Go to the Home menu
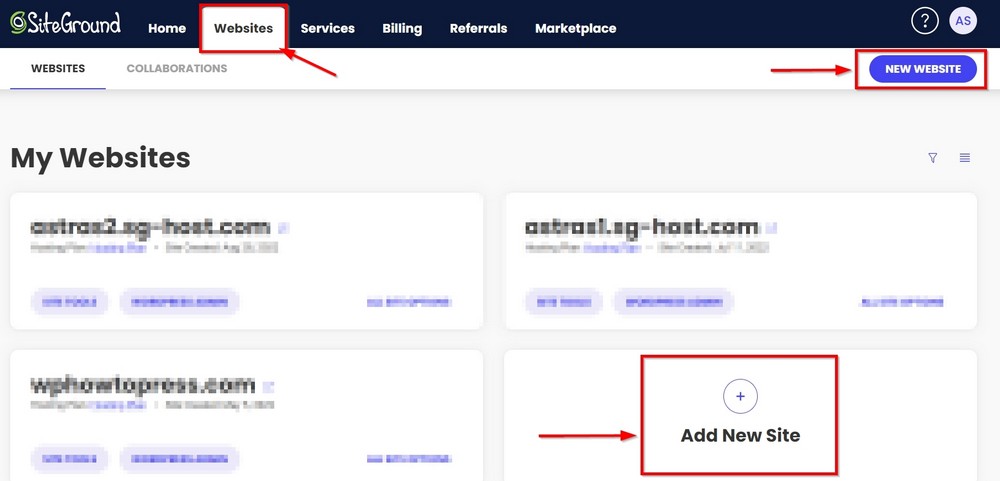This screenshot has height=481, width=1000. 167,28
